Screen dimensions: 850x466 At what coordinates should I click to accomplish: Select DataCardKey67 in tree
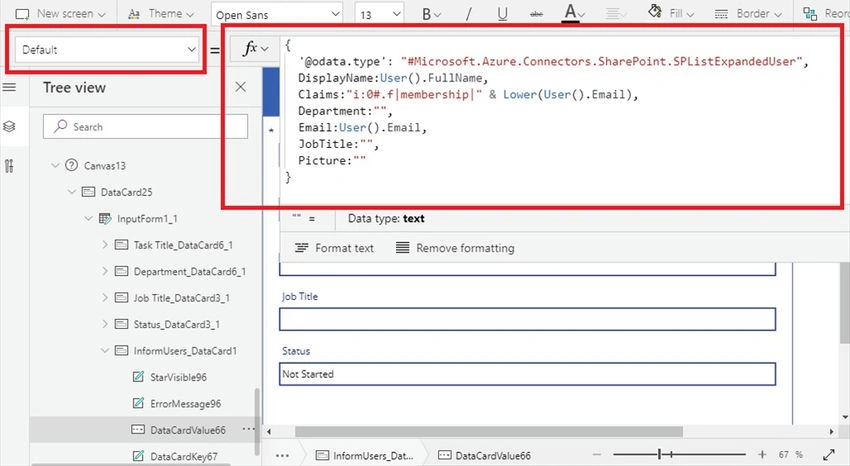pyautogui.click(x=184, y=456)
